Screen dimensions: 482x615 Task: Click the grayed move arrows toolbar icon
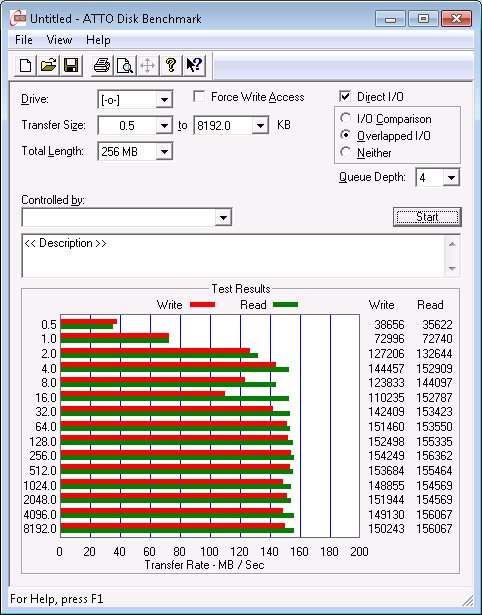tap(147, 65)
